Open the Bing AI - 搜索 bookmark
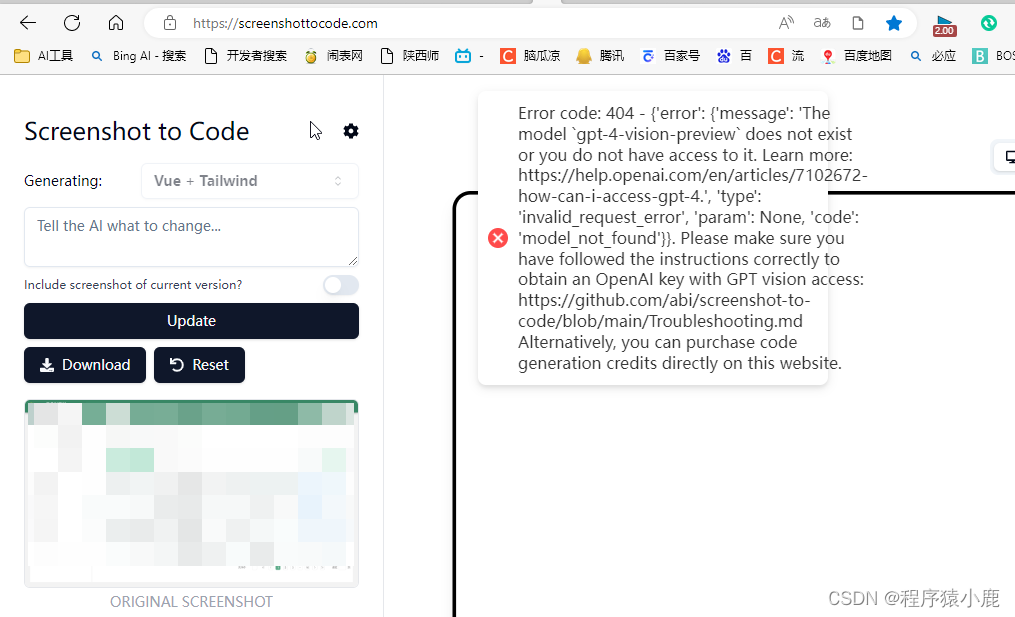Viewport: 1015px width, 617px height. pos(139,56)
